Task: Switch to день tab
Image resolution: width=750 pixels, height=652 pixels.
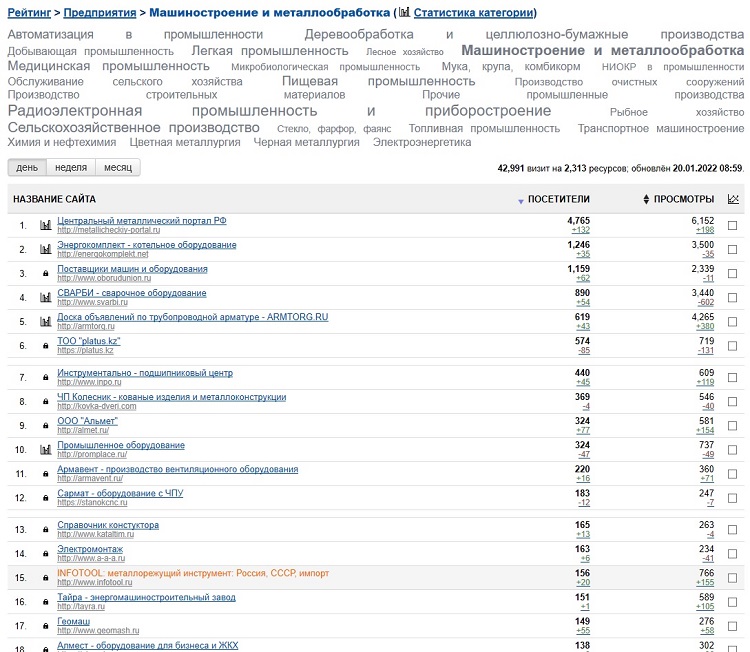Action: point(27,167)
